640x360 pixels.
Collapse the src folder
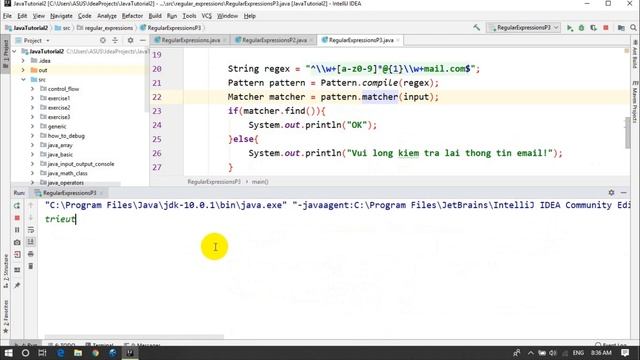click(23, 79)
